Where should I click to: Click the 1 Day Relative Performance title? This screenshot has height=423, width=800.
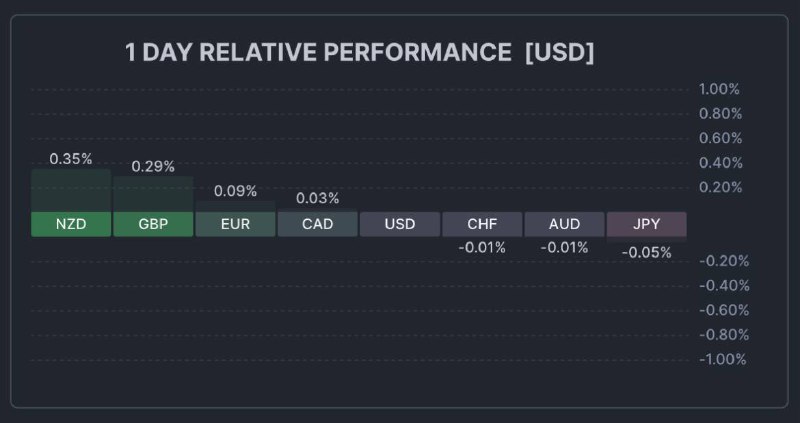(x=359, y=53)
